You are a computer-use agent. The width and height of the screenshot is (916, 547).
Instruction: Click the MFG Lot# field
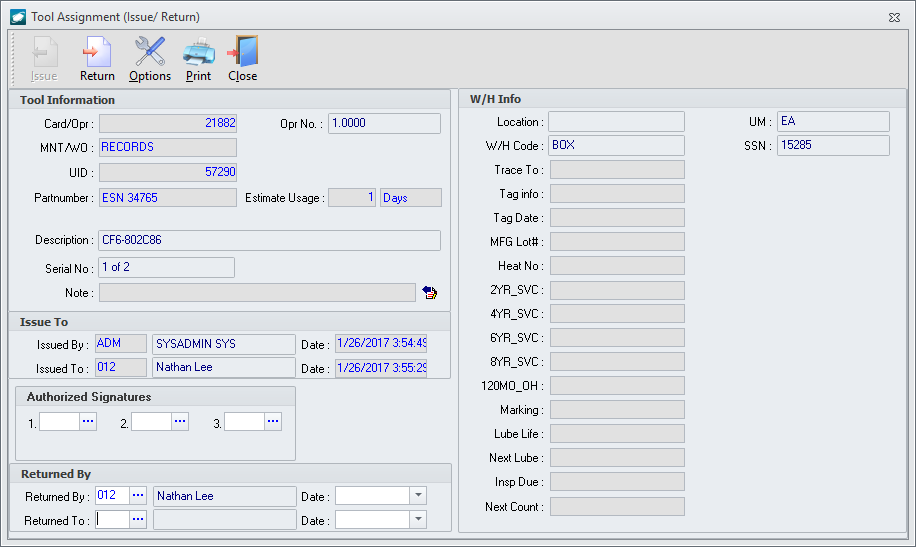[617, 241]
